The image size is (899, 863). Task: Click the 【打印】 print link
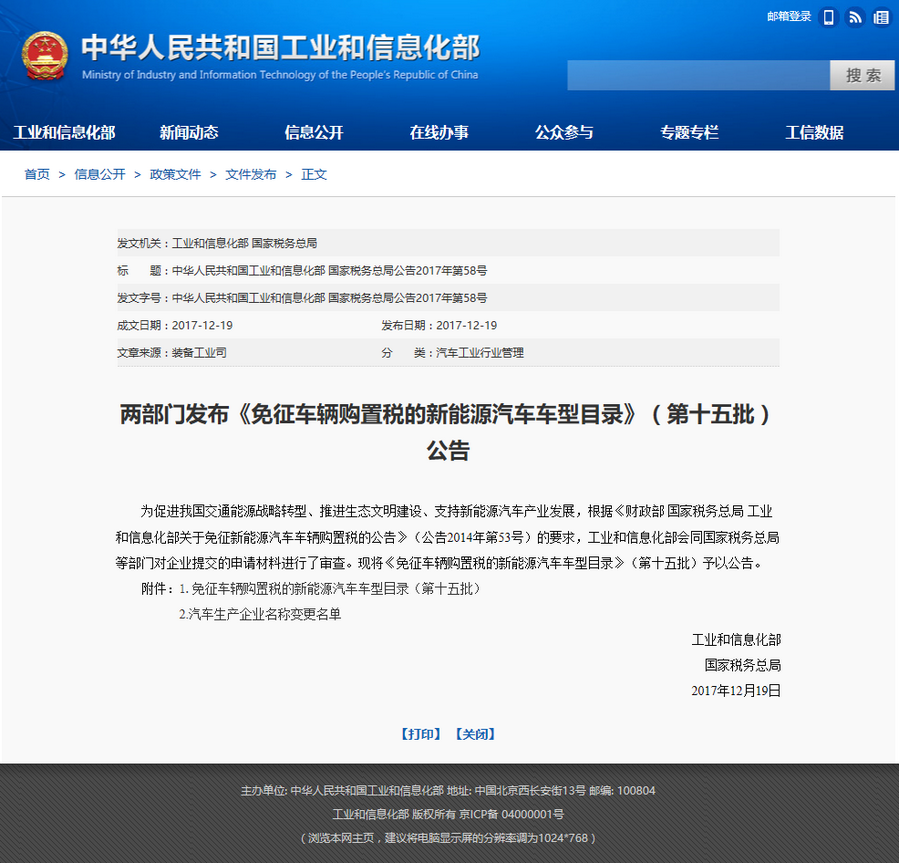[x=421, y=734]
